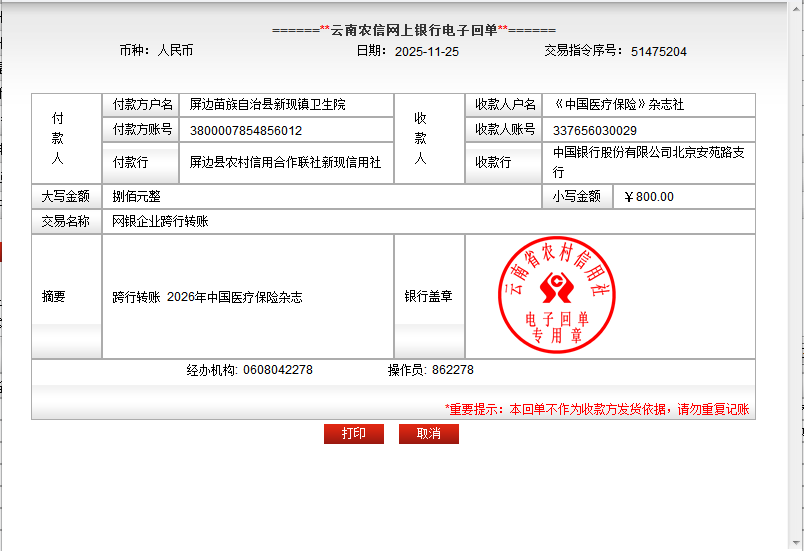Click the payee account number 337656030029
This screenshot has height=551, width=804.
(x=594, y=130)
